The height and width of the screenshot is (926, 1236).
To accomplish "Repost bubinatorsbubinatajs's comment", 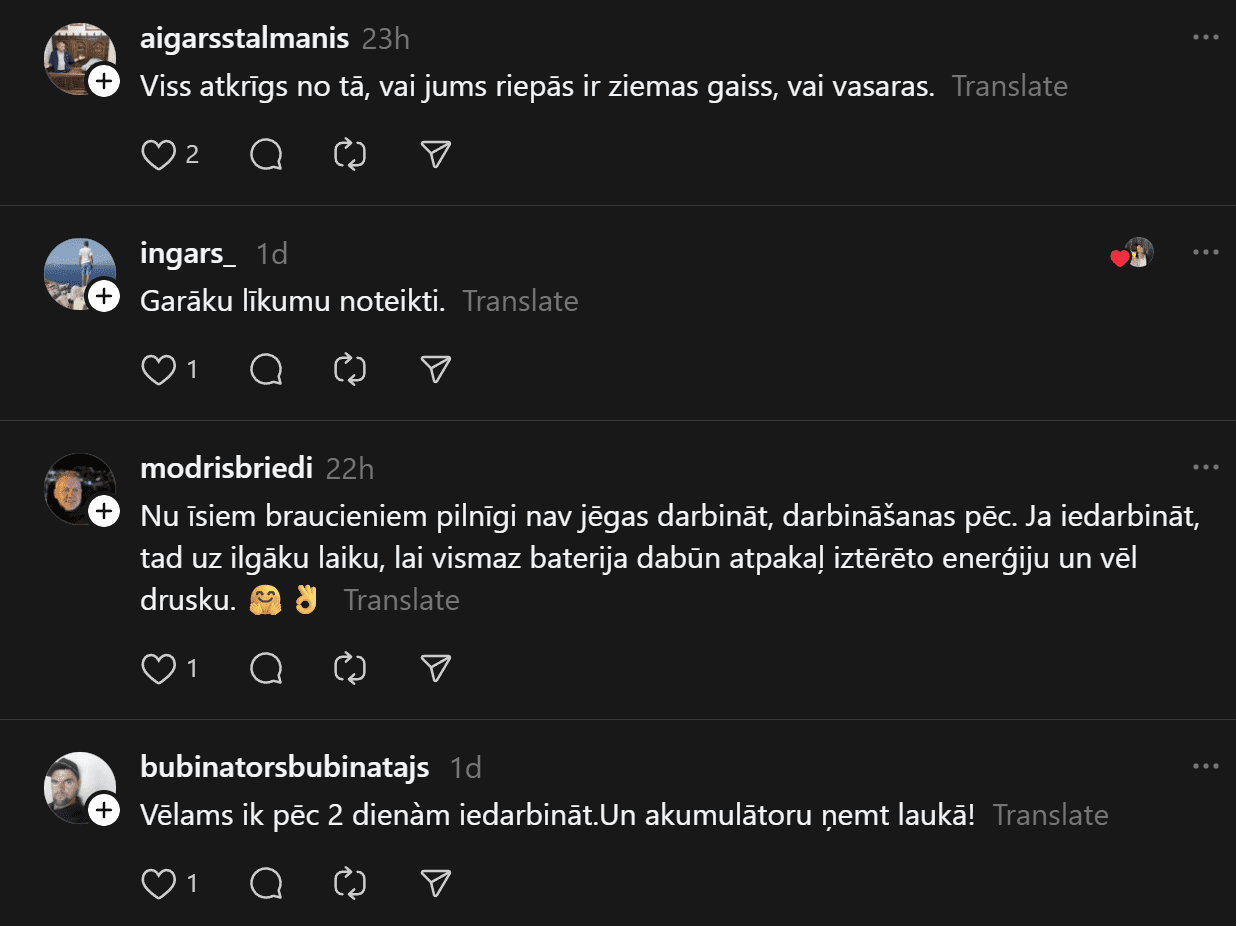I will 350,884.
